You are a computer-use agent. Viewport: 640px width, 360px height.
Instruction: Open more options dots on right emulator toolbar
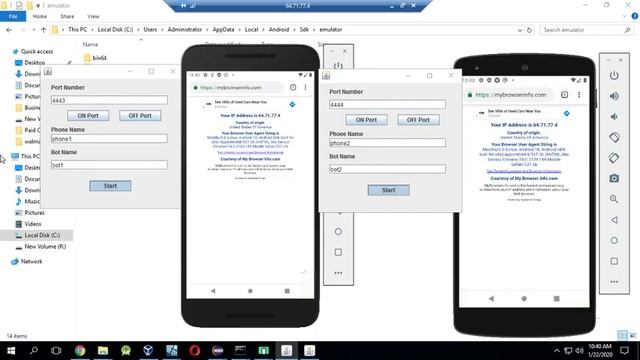[614, 282]
